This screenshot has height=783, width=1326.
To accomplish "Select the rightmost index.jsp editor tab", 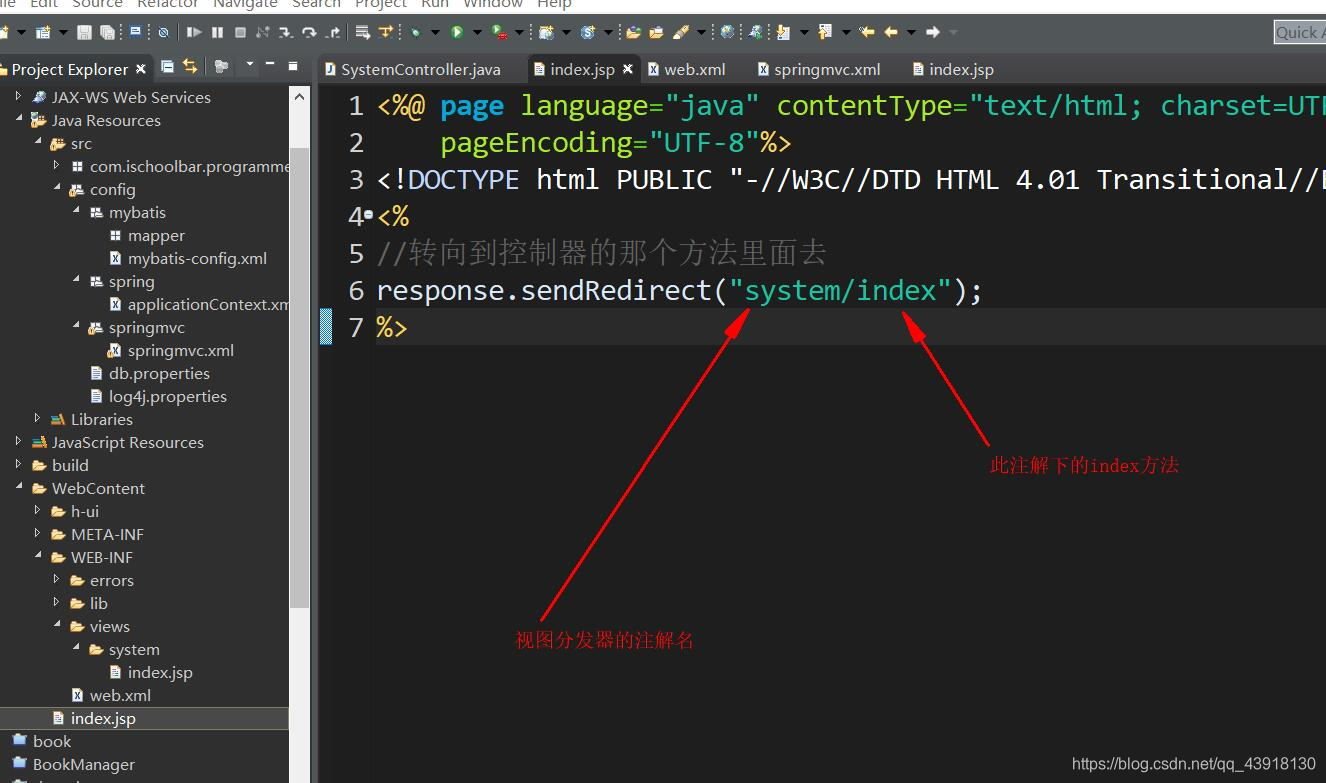I will pyautogui.click(x=952, y=69).
